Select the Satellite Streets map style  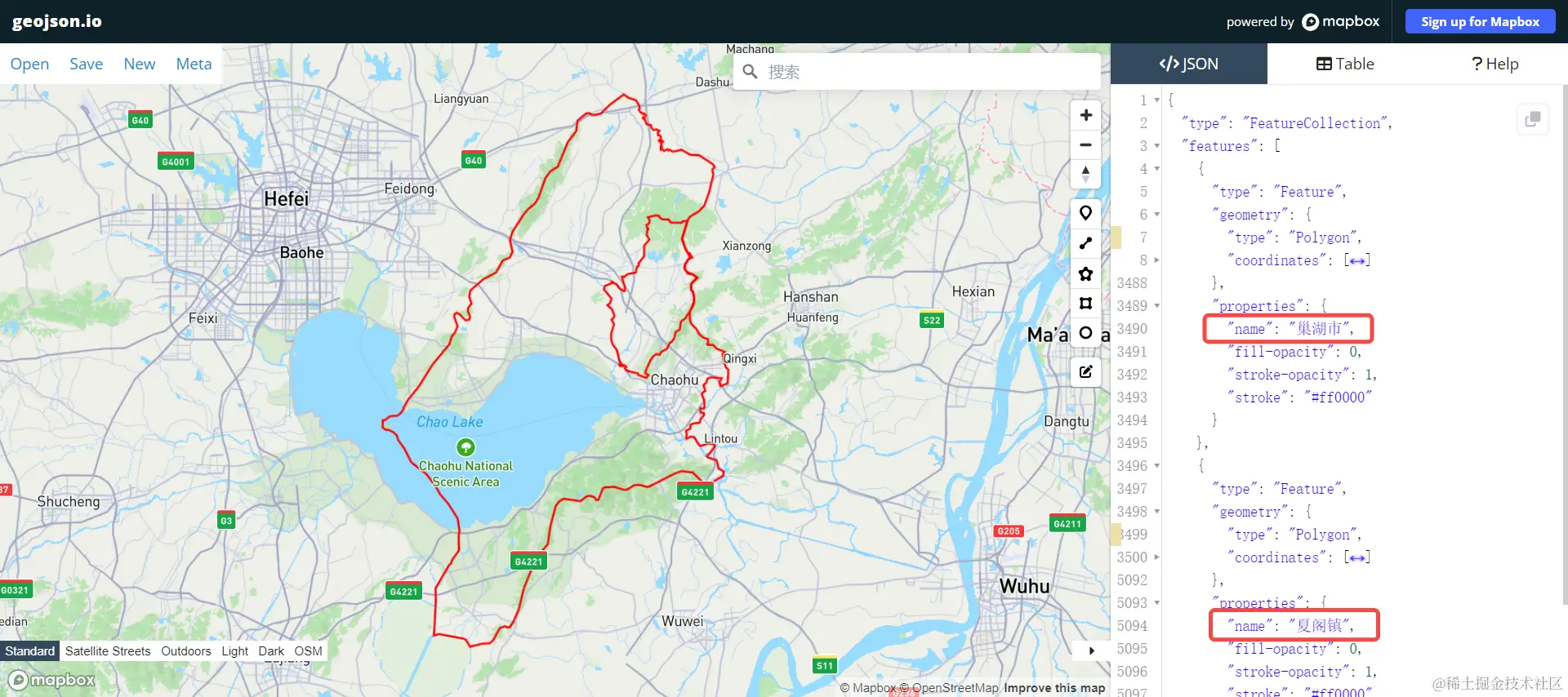coord(108,650)
